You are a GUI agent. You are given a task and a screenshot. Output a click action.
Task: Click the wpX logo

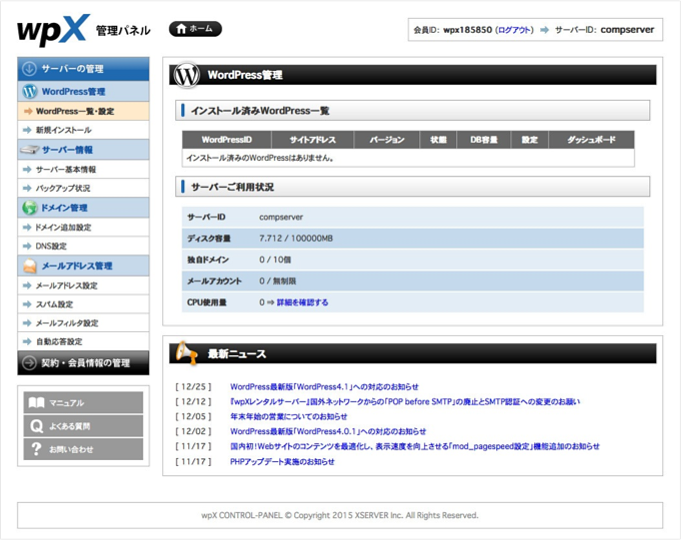pos(53,30)
